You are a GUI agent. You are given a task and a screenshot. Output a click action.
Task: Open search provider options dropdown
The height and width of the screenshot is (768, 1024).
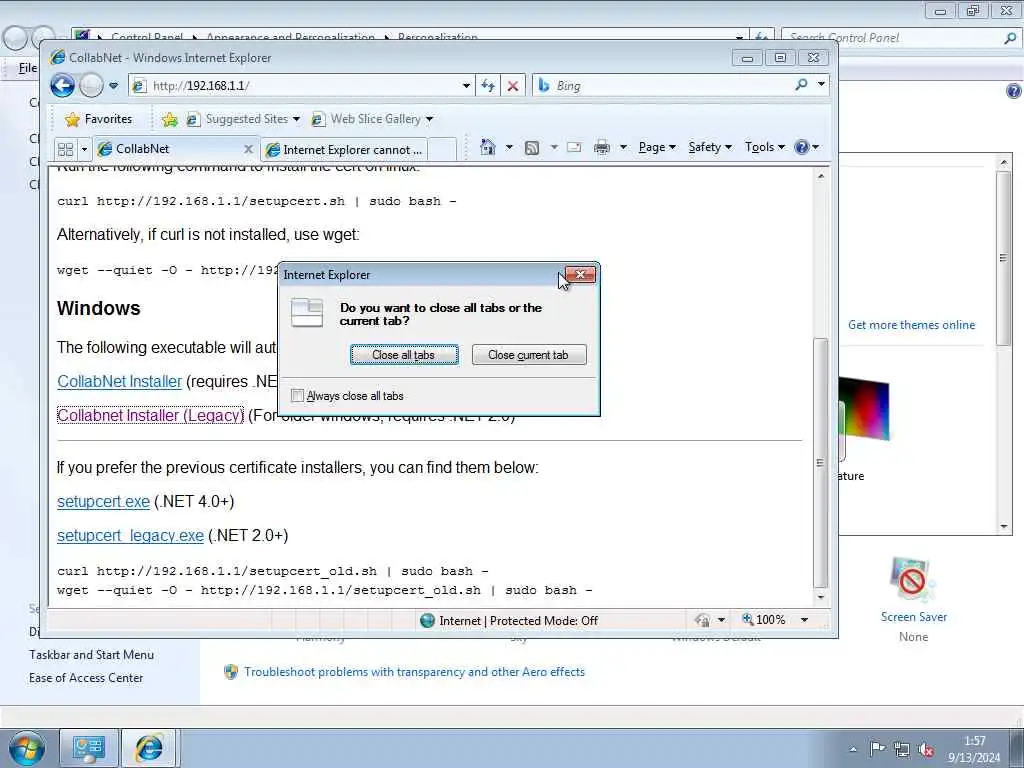click(x=822, y=85)
